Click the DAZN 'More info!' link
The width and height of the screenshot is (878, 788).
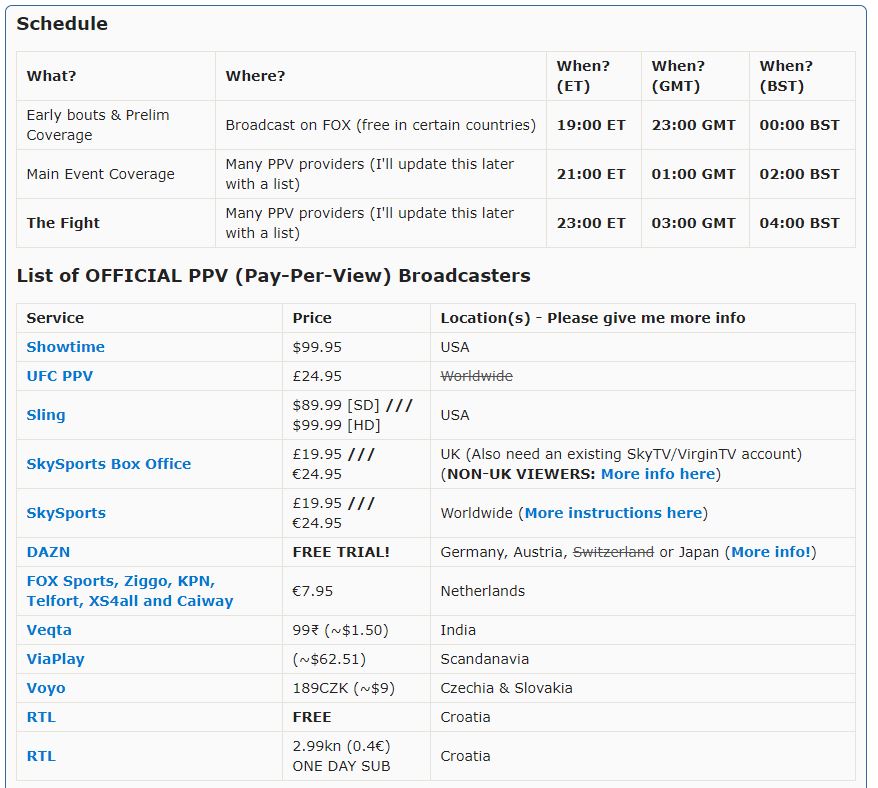click(x=772, y=552)
